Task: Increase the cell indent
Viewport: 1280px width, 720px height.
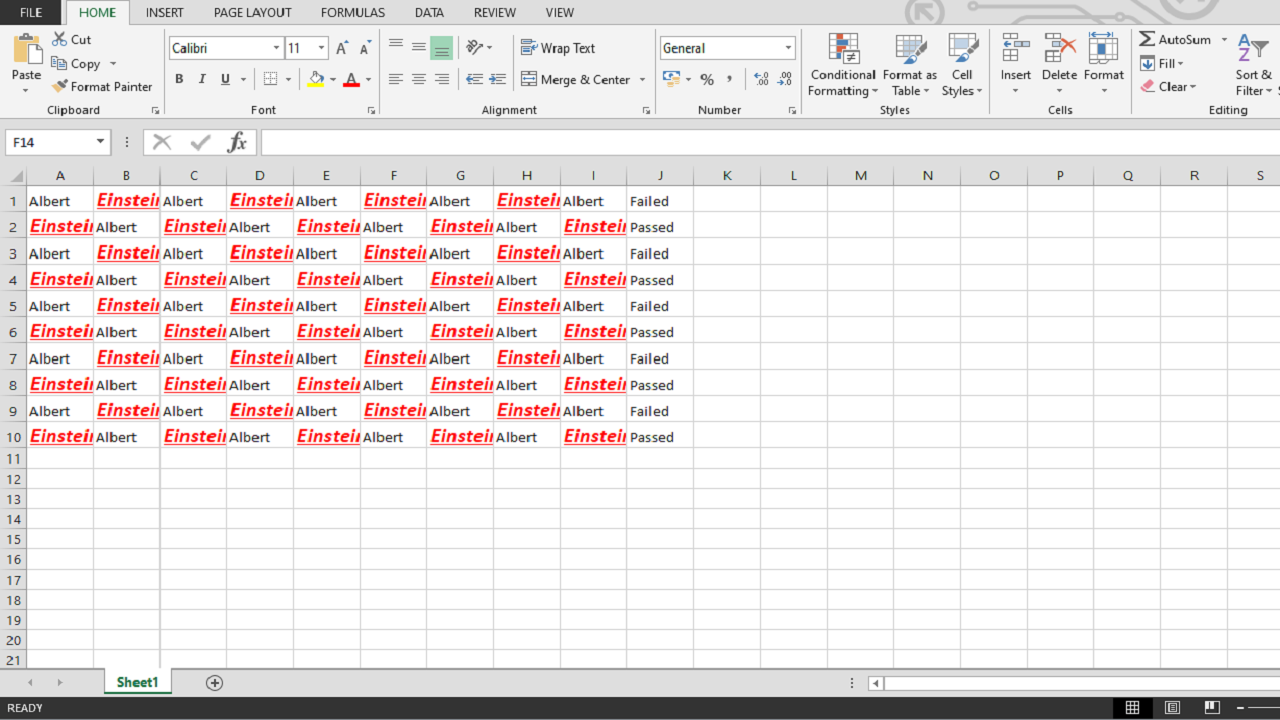Action: click(498, 79)
